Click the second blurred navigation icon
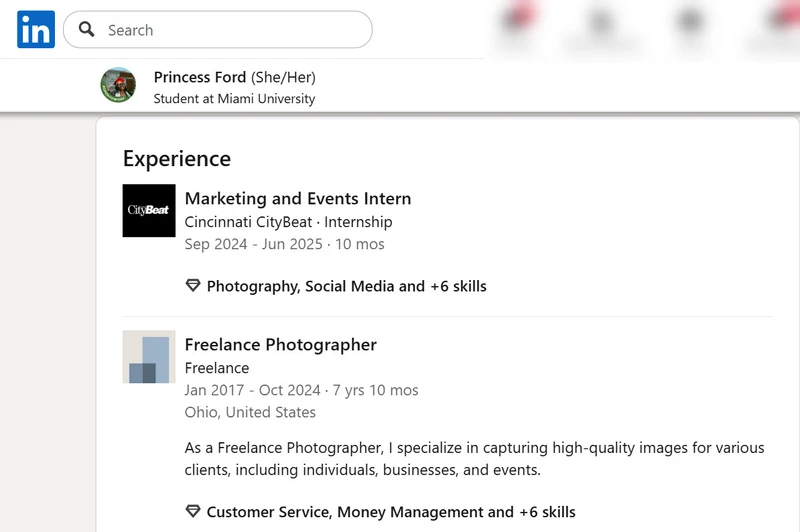 (x=602, y=28)
